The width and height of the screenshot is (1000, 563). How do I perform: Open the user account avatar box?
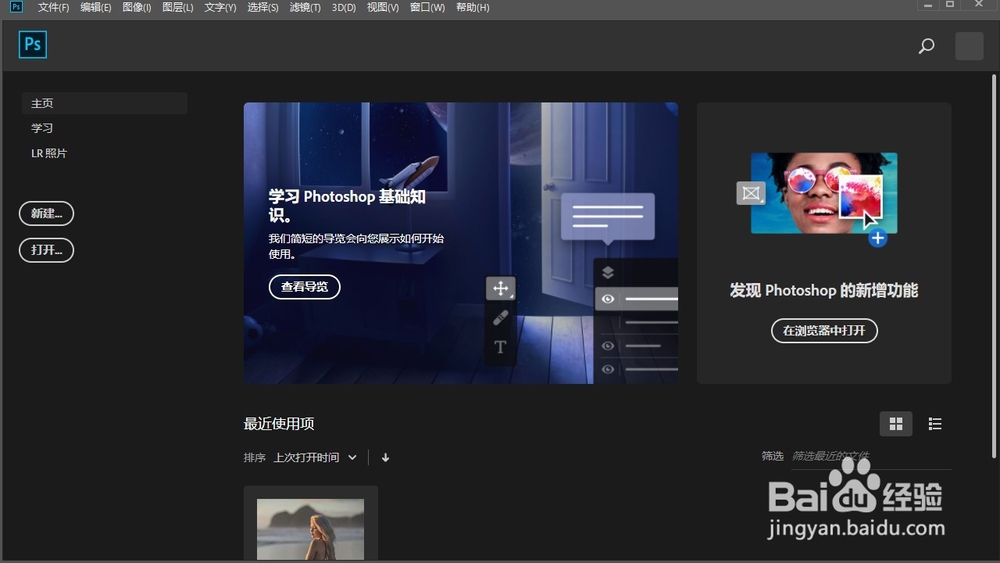pos(969,46)
